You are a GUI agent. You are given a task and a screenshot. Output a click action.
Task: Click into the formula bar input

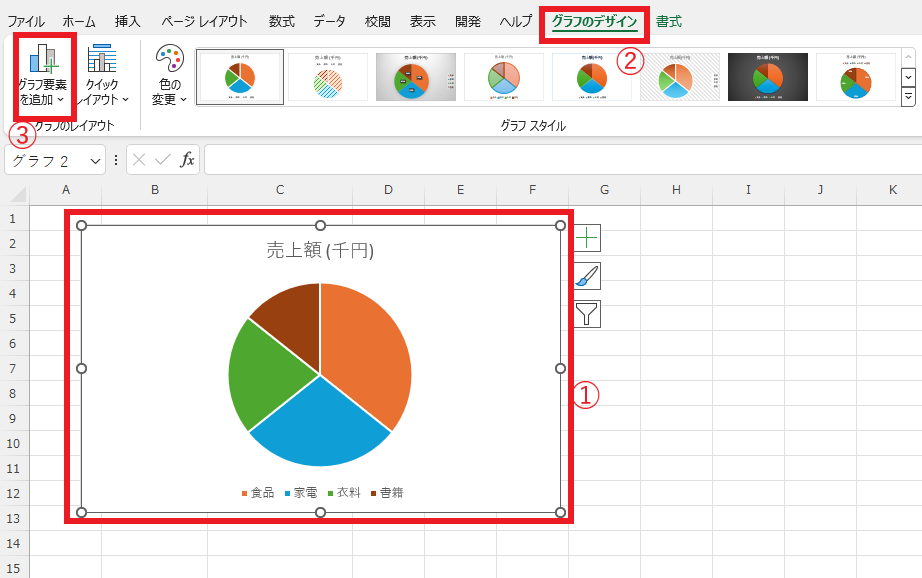coord(563,160)
